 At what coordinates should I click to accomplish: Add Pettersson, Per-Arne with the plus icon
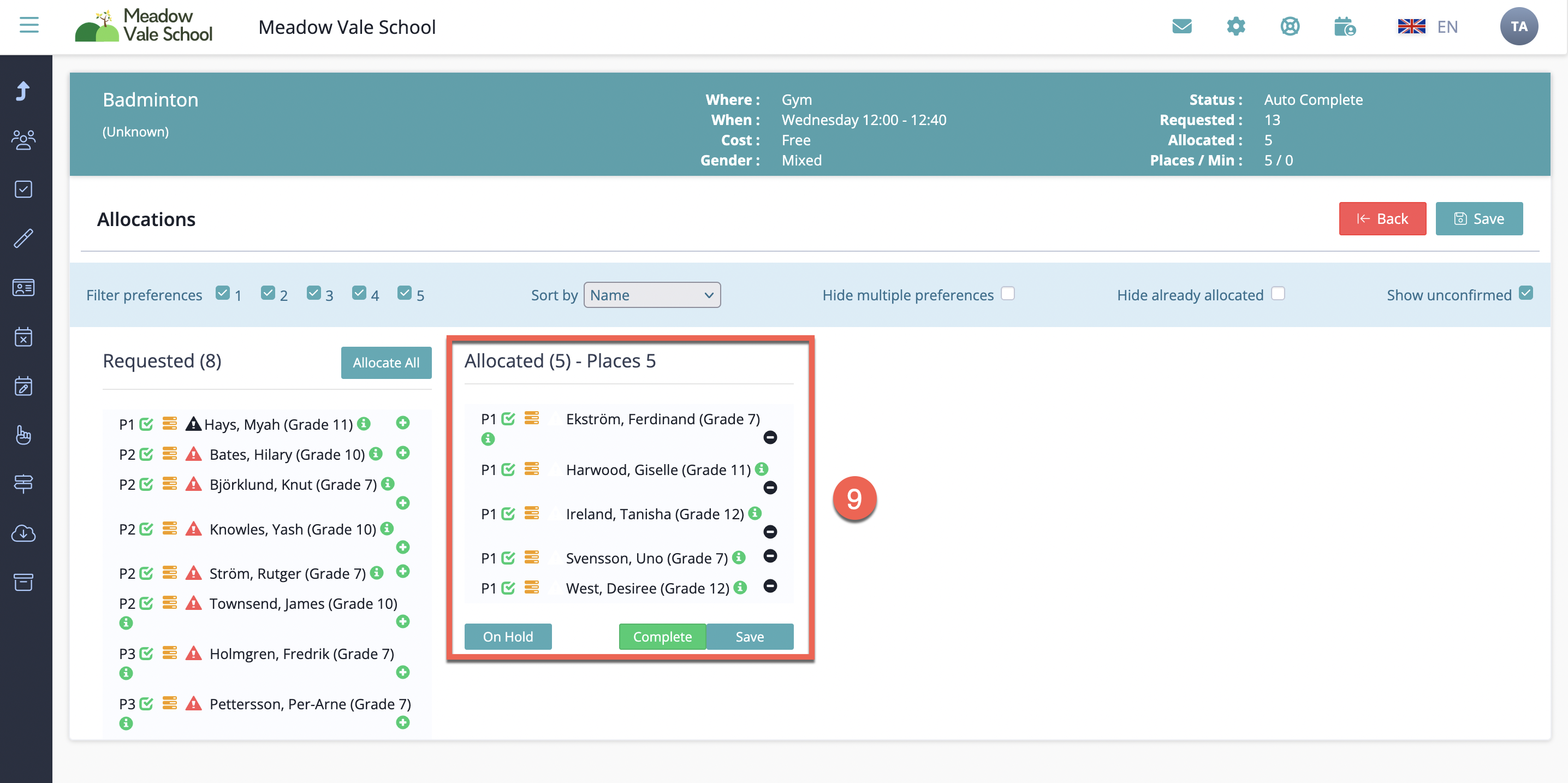click(402, 722)
